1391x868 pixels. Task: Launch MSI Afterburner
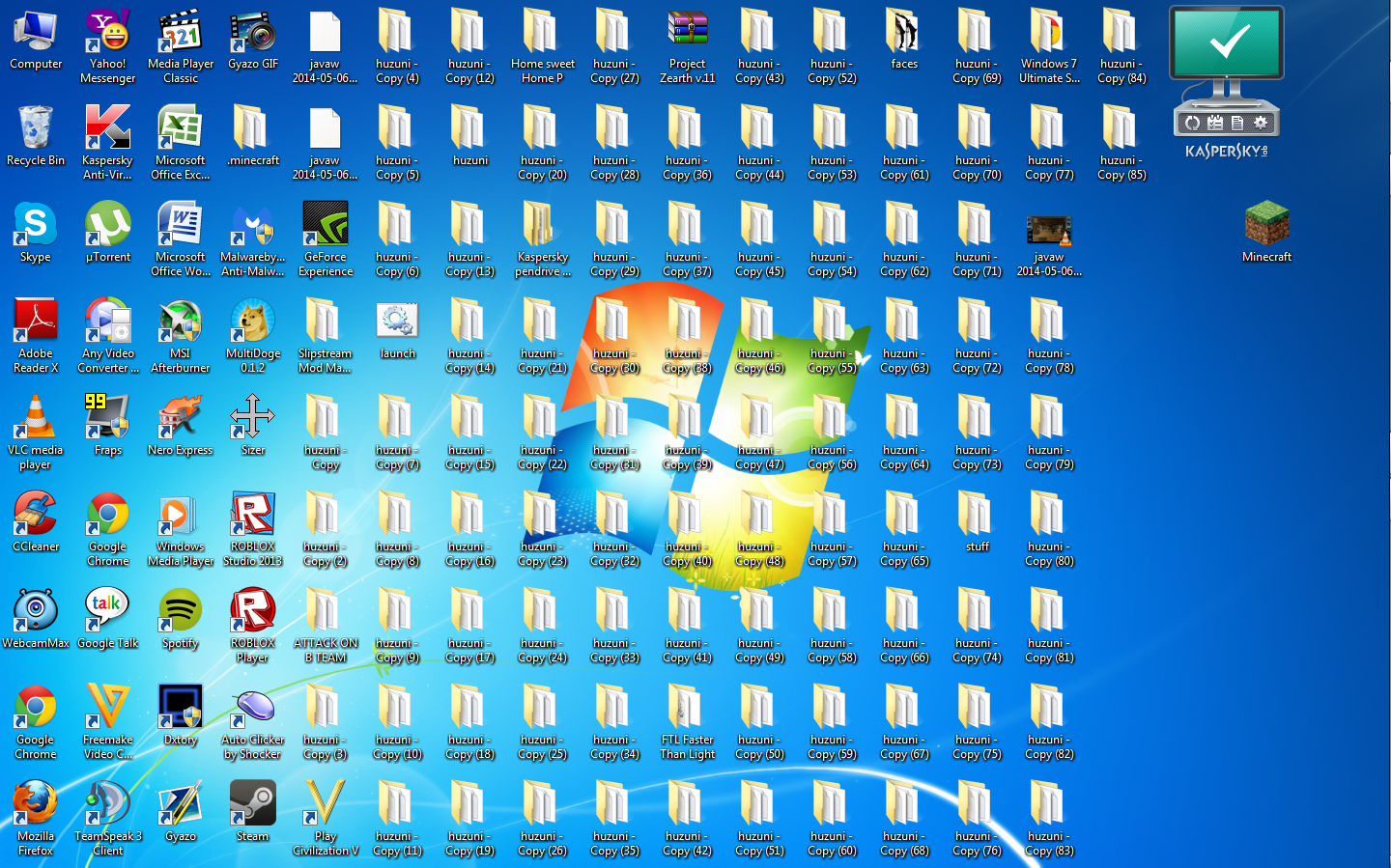[x=181, y=337]
